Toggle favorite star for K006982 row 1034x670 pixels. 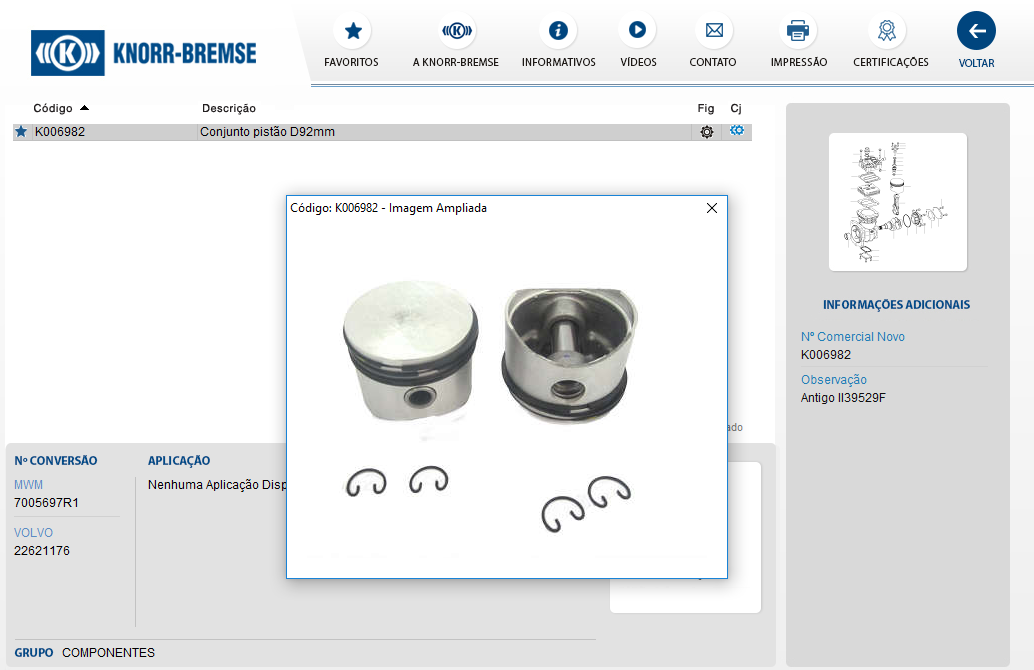point(21,132)
